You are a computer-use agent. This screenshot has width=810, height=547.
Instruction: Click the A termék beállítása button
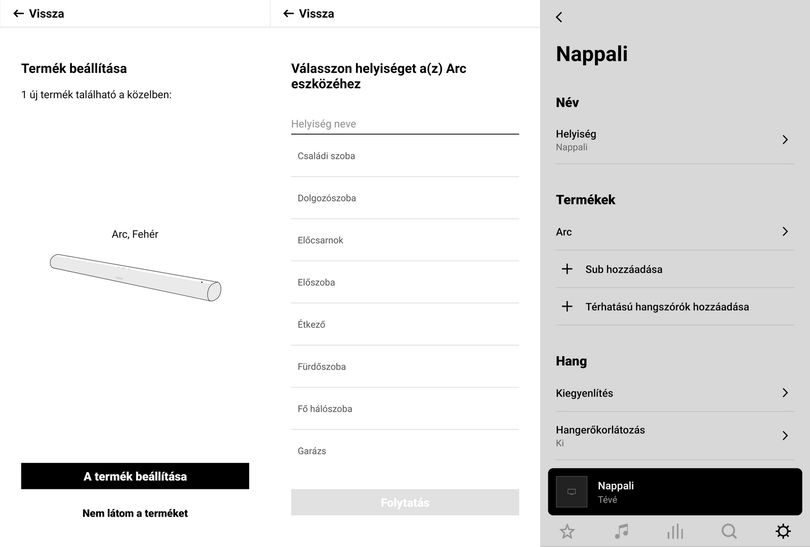[135, 476]
